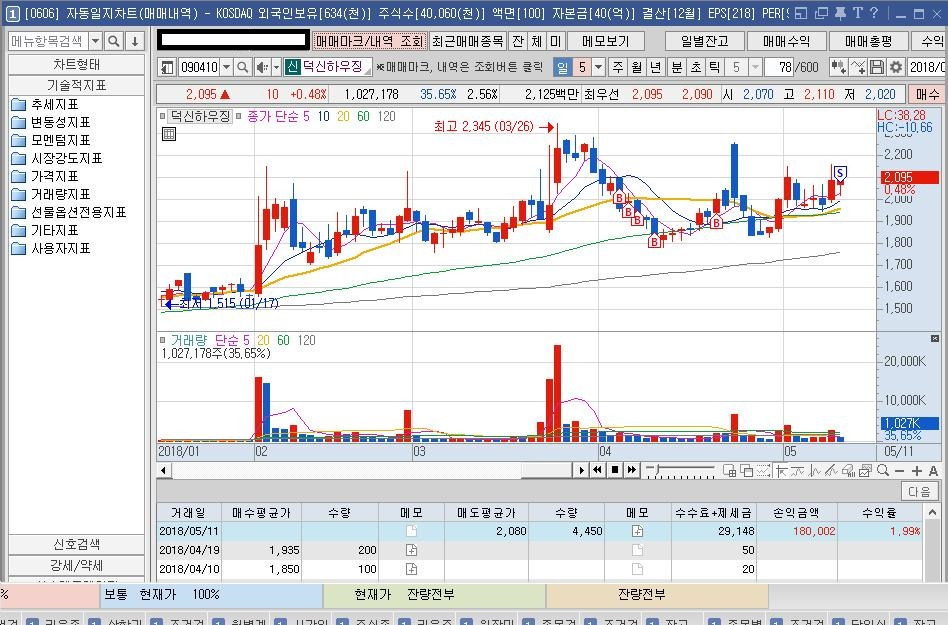Open the dropdown arrow beside speaker icon
Image resolution: width=948 pixels, height=625 pixels.
(276, 67)
